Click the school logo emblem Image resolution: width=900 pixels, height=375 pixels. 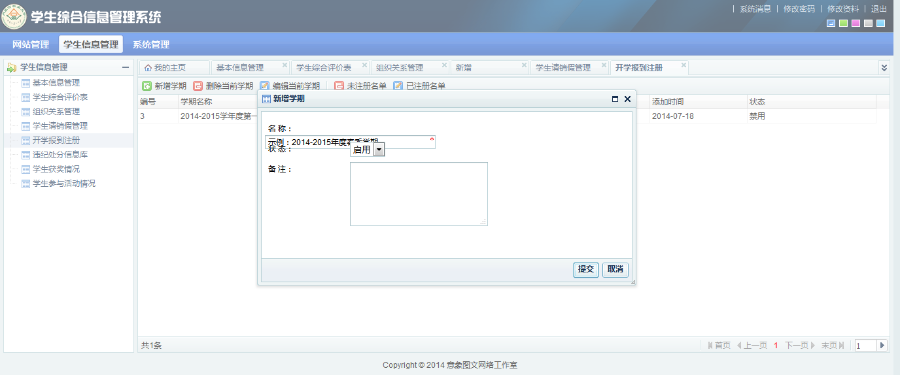(x=14, y=17)
